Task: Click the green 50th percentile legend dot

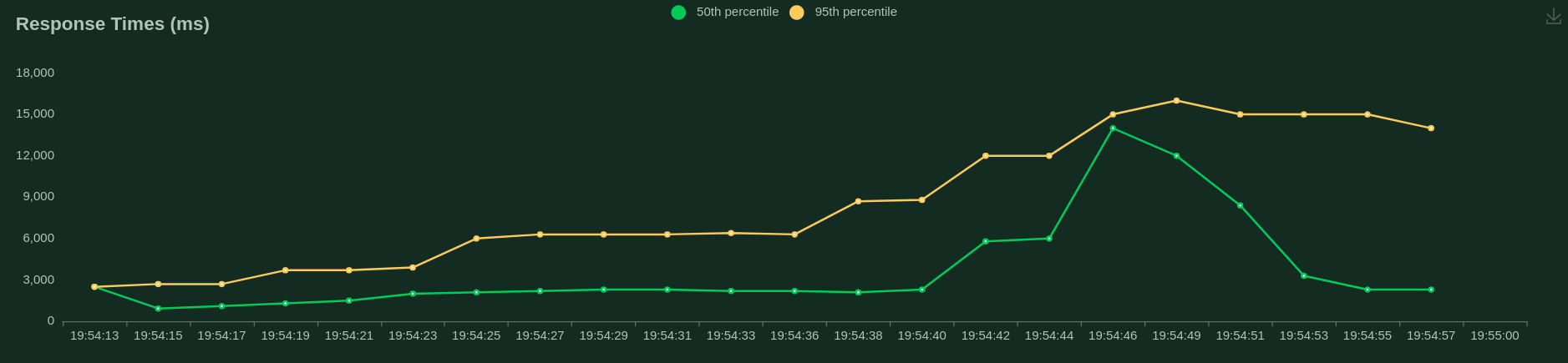Action: (x=678, y=13)
